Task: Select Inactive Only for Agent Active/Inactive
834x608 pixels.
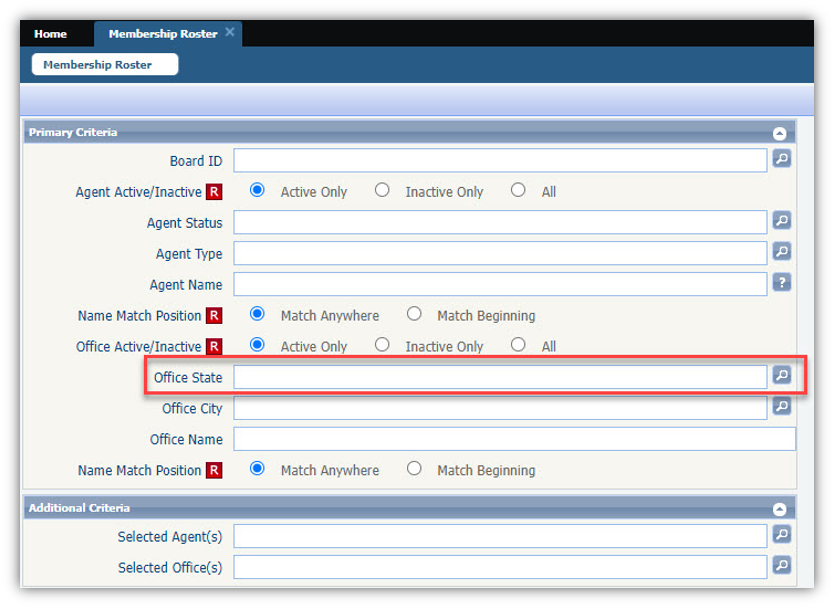Action: 382,190
